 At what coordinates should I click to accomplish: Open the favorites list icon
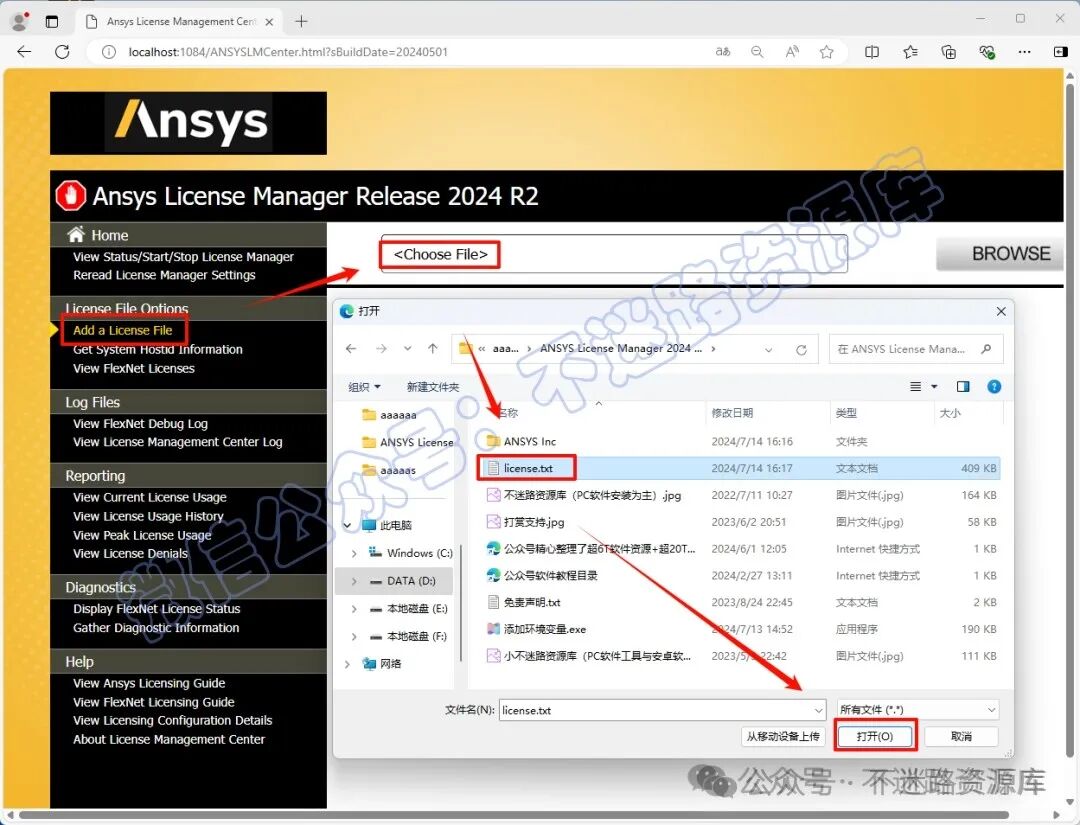[x=911, y=52]
